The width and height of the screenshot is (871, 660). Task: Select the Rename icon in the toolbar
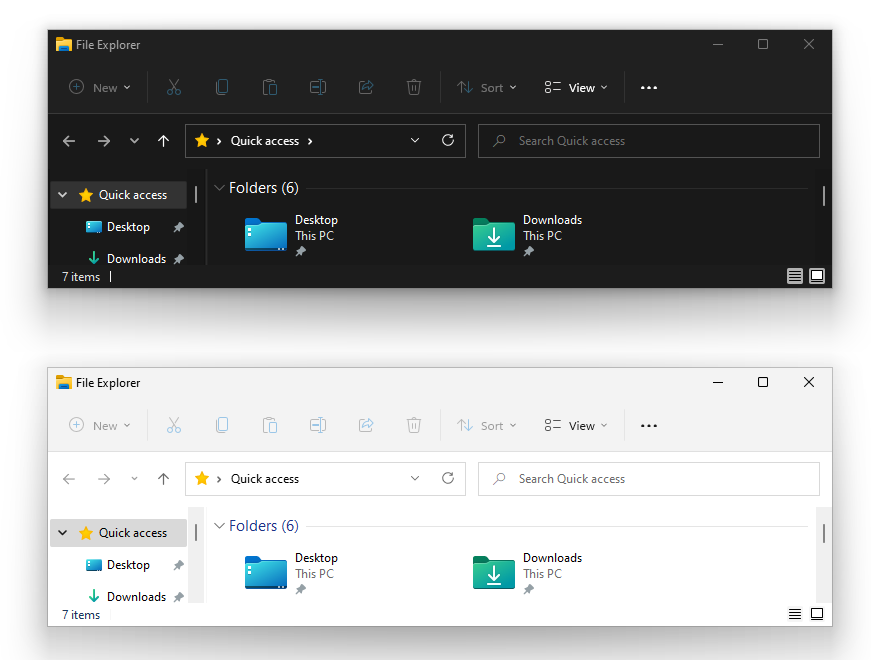[318, 87]
